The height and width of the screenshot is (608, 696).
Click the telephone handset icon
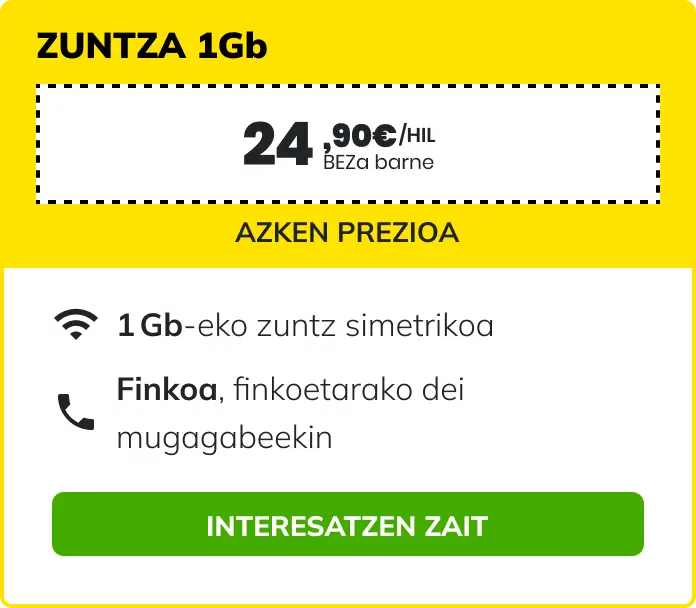pyautogui.click(x=76, y=411)
